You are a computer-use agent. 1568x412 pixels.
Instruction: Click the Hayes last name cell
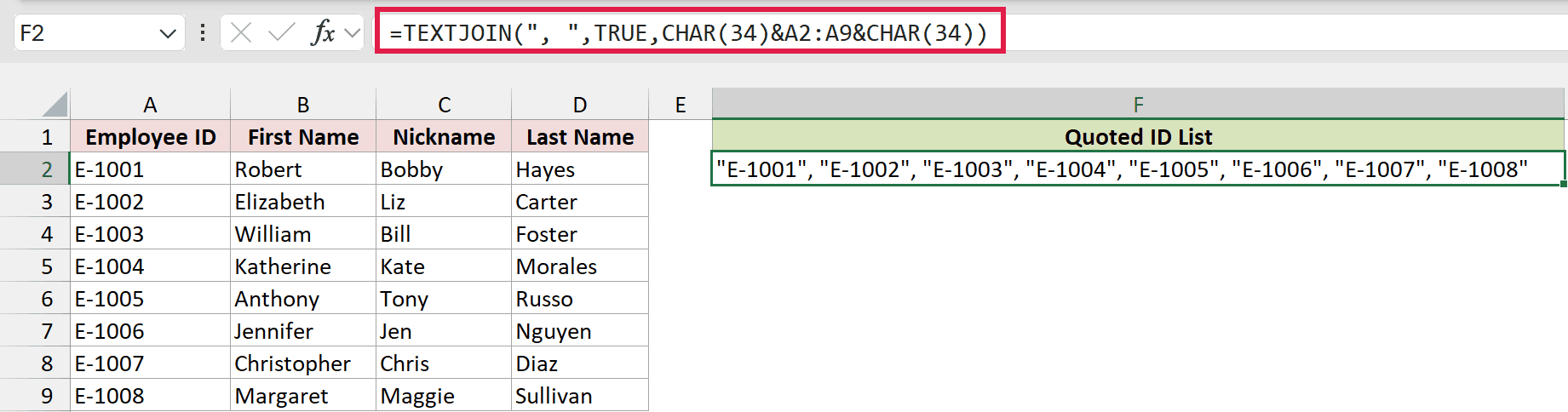click(x=580, y=169)
